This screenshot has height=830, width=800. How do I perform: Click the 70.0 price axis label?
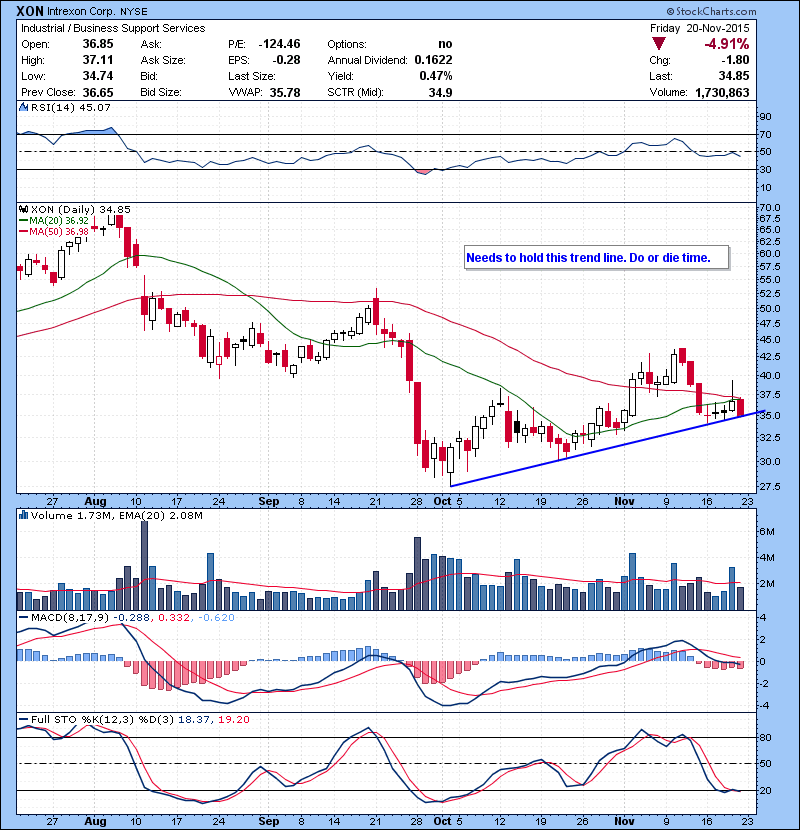point(770,208)
